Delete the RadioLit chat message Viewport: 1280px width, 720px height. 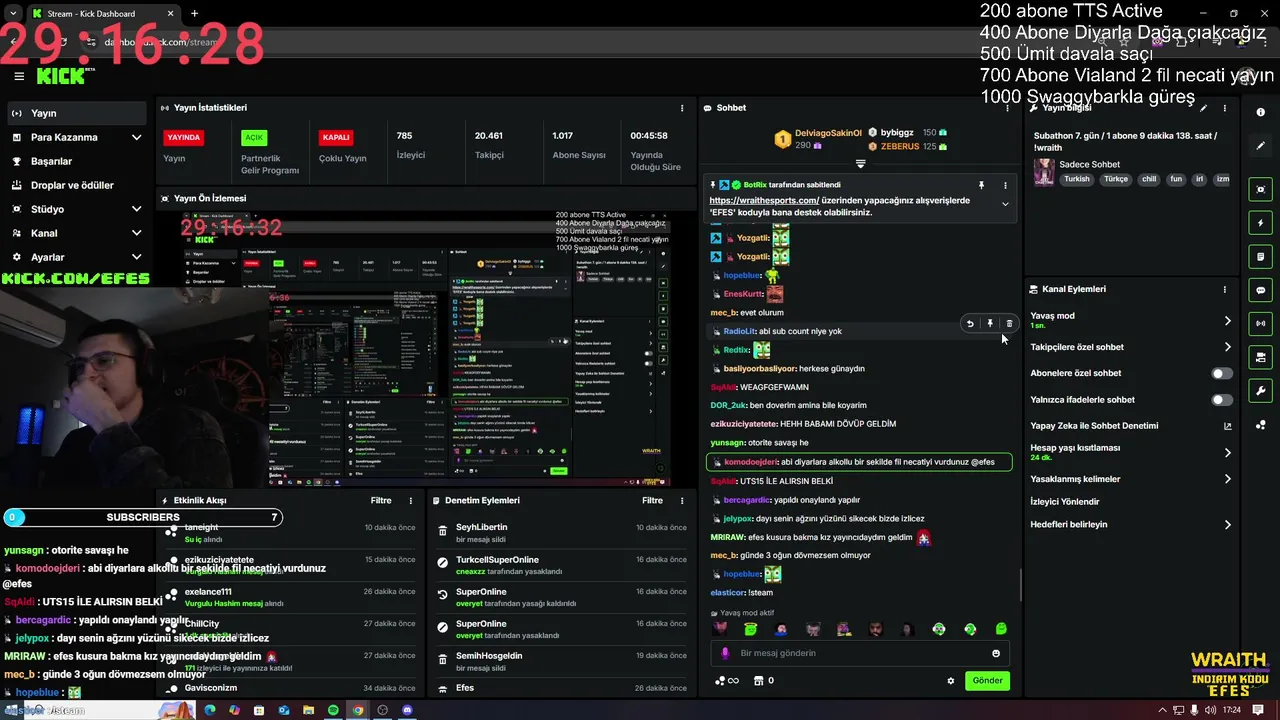(1009, 324)
